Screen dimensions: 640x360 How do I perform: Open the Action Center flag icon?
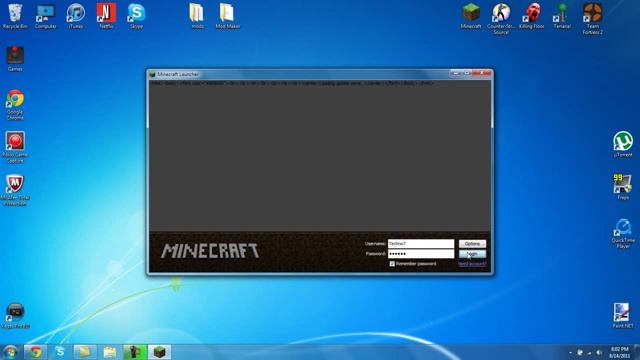[x=580, y=352]
